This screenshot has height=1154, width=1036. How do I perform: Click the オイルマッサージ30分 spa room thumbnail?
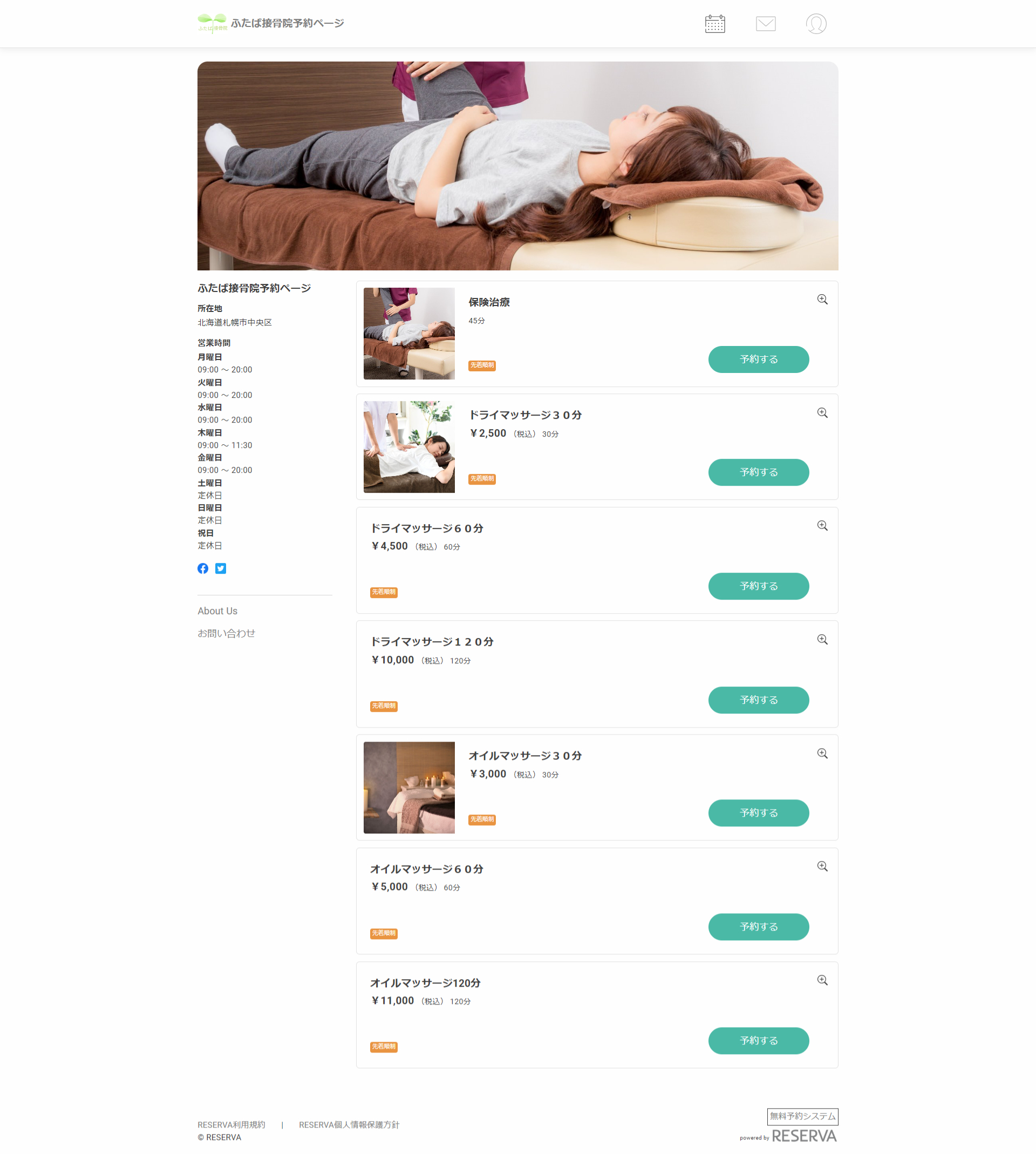click(408, 788)
